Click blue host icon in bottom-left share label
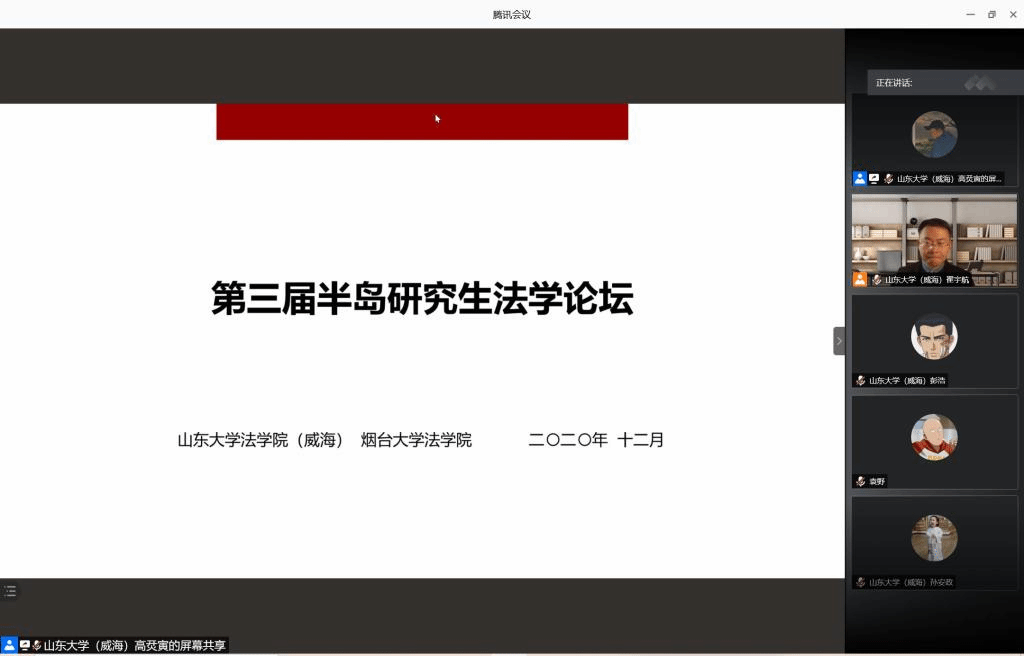This screenshot has width=1024, height=656. [9, 646]
